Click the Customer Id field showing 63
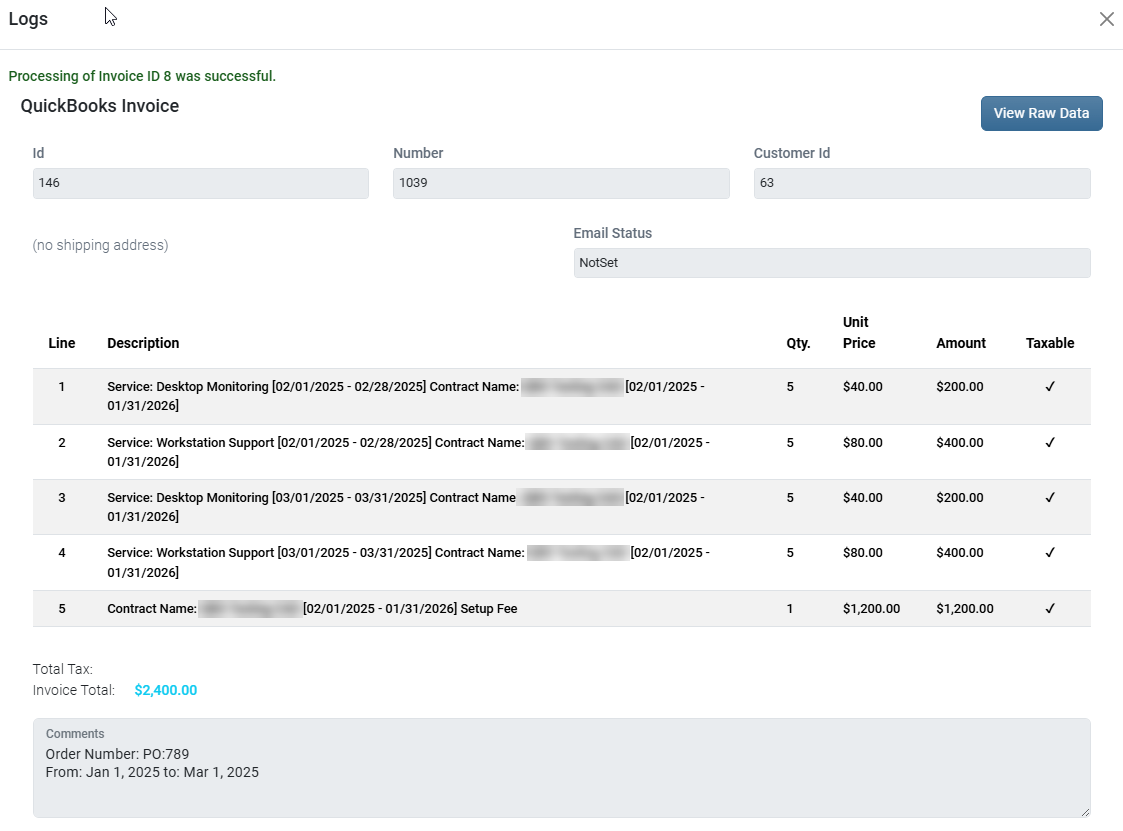Screen dimensions: 1123x831 tap(921, 184)
